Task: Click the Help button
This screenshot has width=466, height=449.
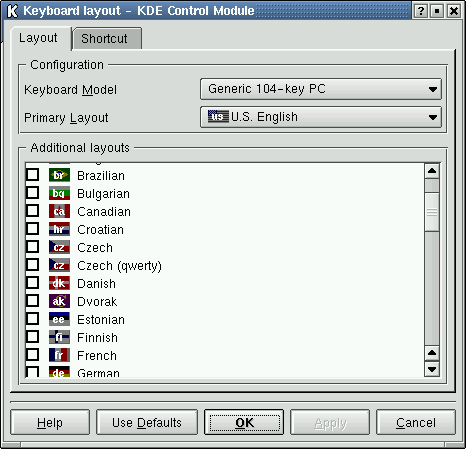Action: 50,422
